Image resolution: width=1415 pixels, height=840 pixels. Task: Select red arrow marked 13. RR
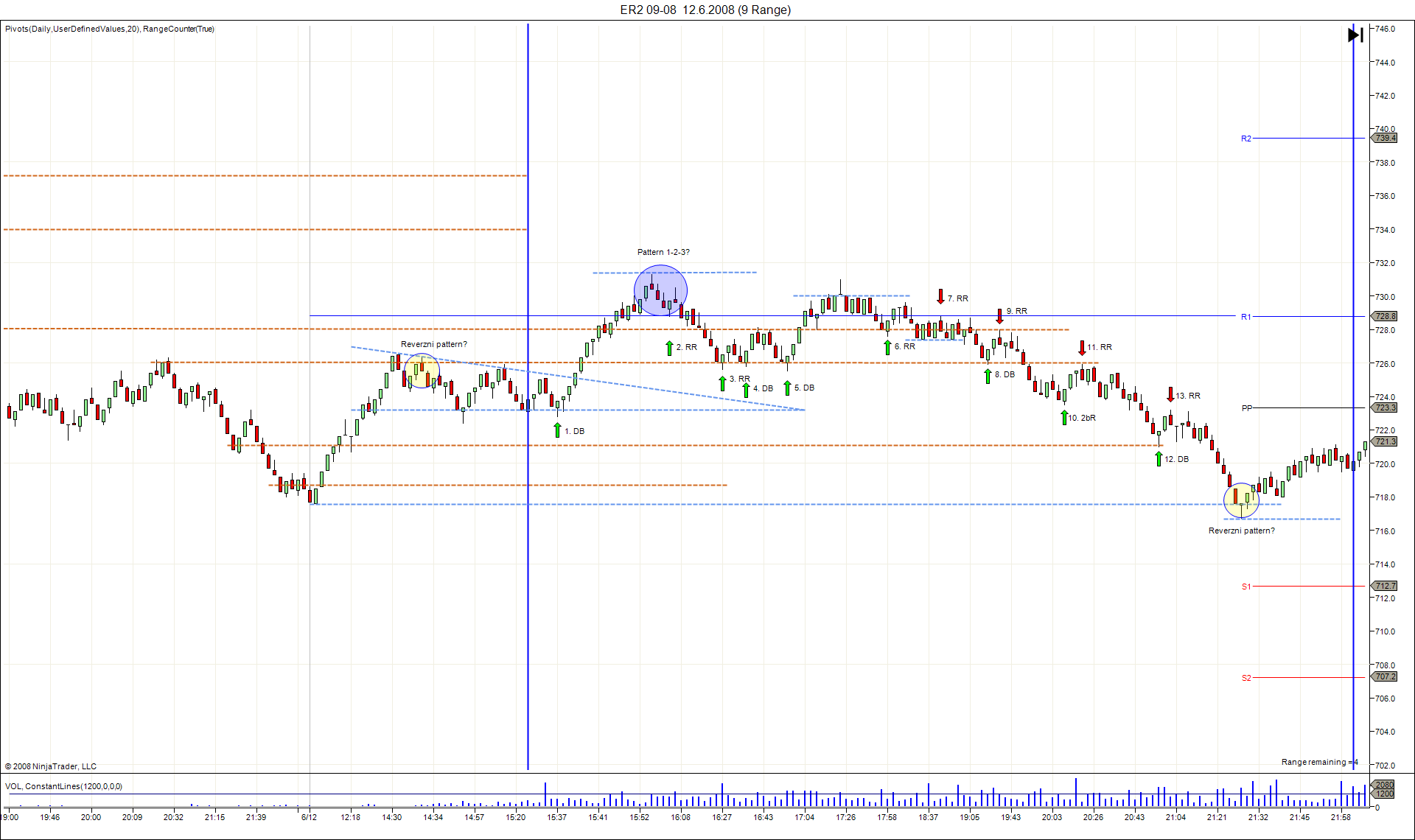point(1170,394)
